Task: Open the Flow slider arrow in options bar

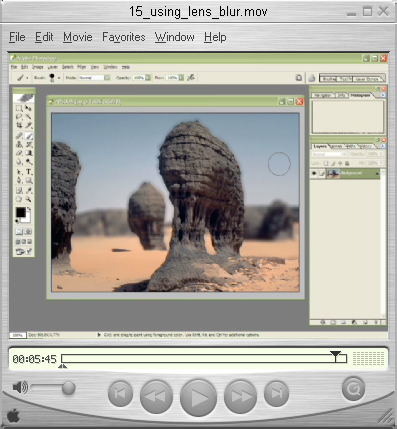Action: coord(181,78)
